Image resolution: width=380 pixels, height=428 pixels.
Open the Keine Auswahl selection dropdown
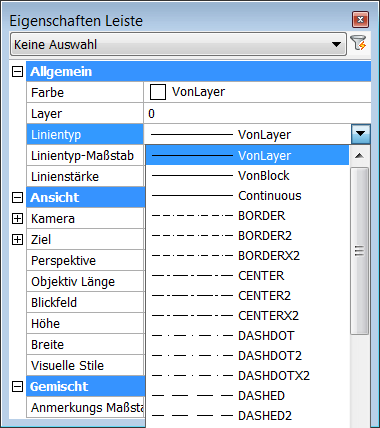click(x=178, y=44)
